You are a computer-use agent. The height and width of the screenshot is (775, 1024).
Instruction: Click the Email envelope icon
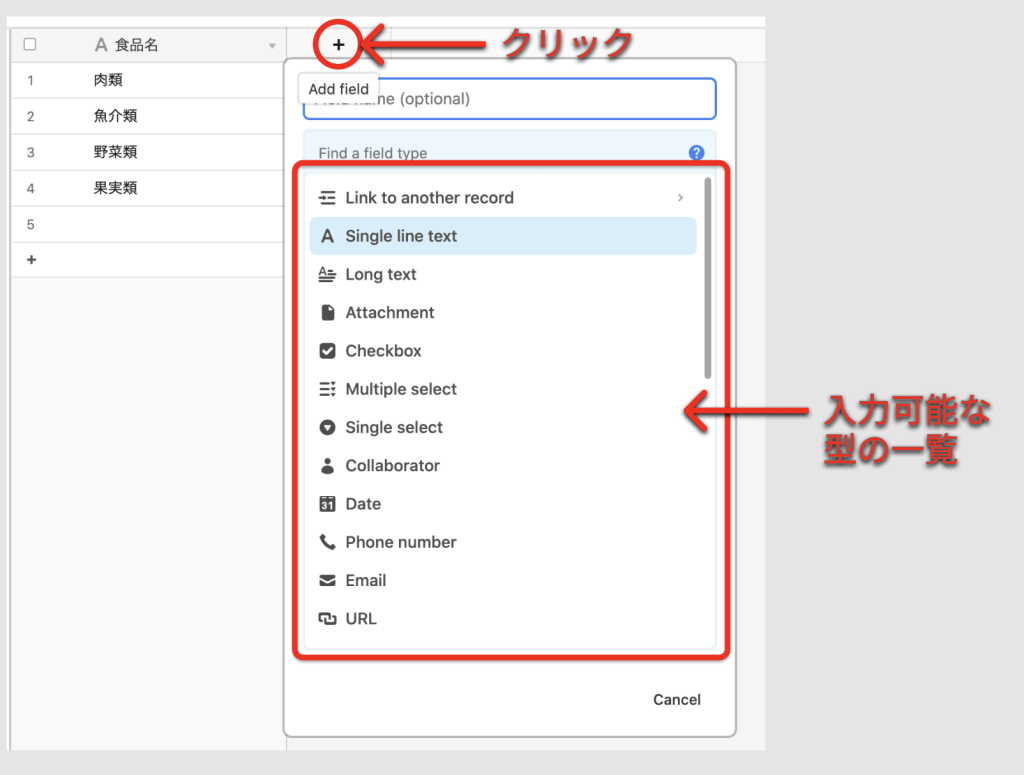(327, 581)
